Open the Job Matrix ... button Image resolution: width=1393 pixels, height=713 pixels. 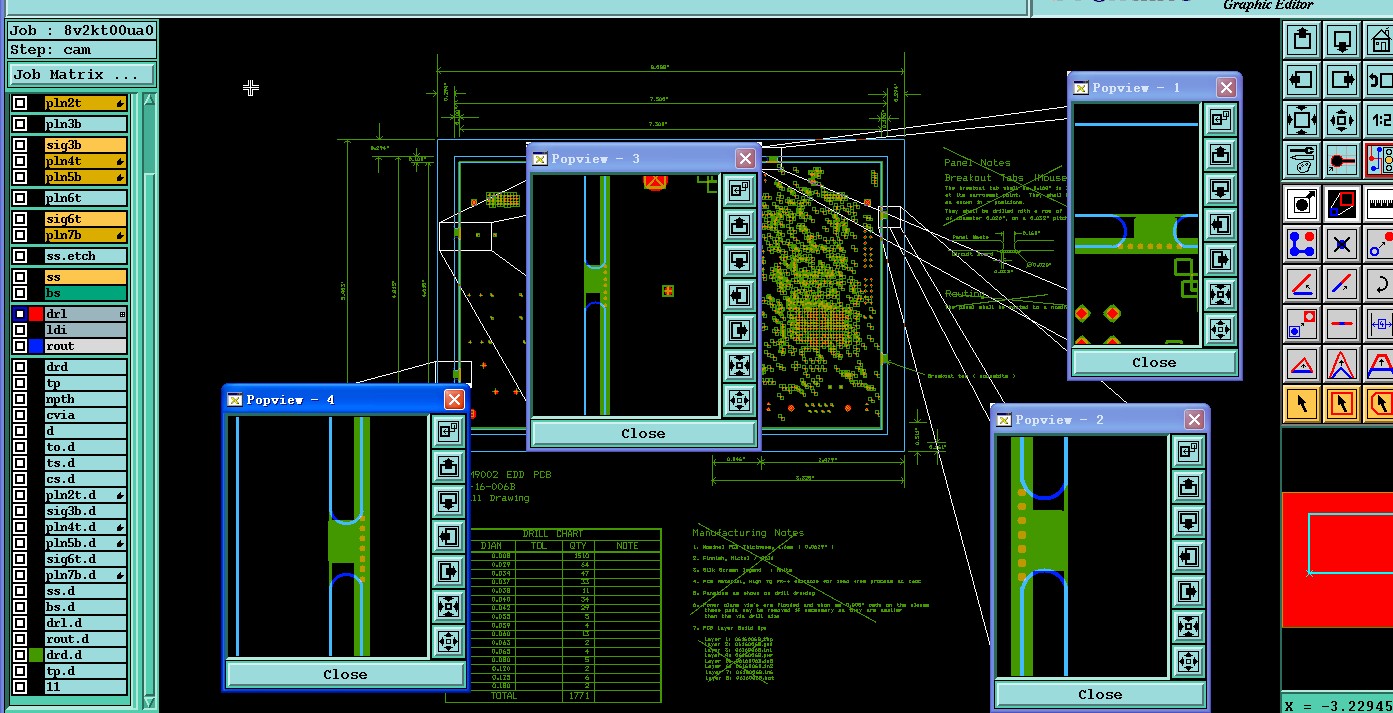82,75
